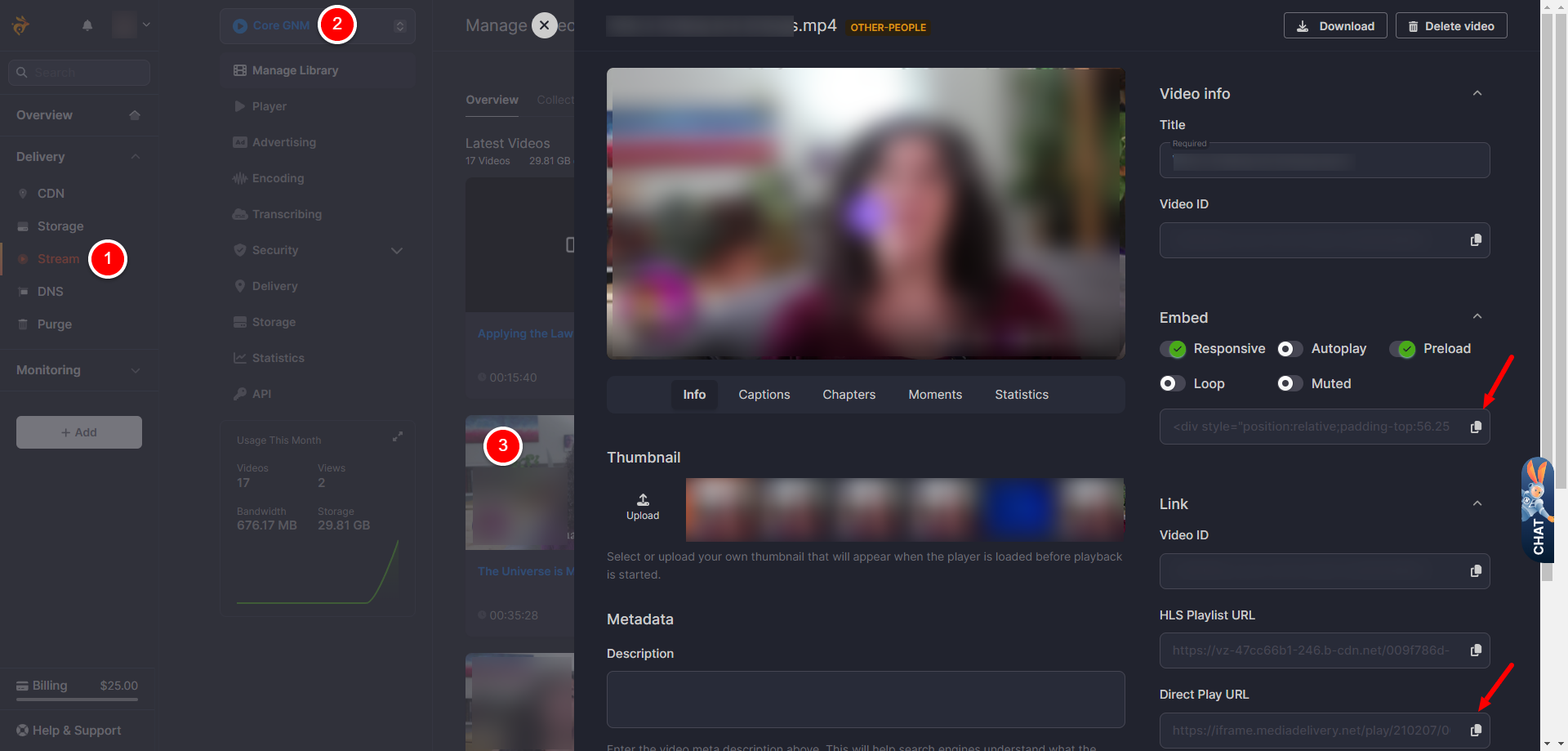Switch to the Moments tab
Image resolution: width=1568 pixels, height=751 pixels.
pos(935,395)
